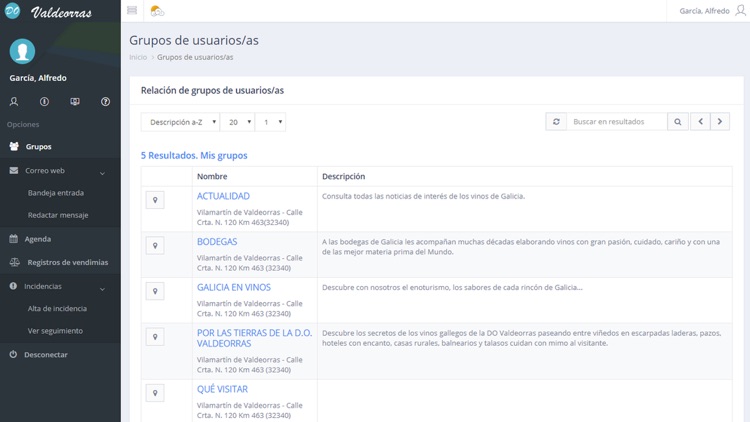Screen dimensions: 750x422
Task: Open the page number 1 dropdown
Action: [x=270, y=122]
